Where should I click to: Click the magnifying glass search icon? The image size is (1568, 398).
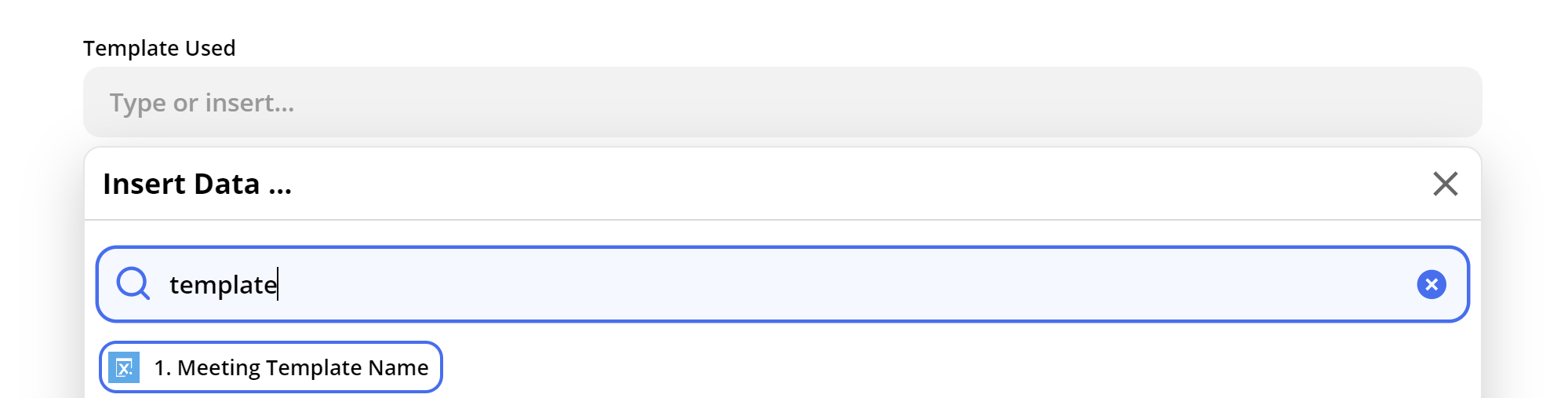[133, 283]
